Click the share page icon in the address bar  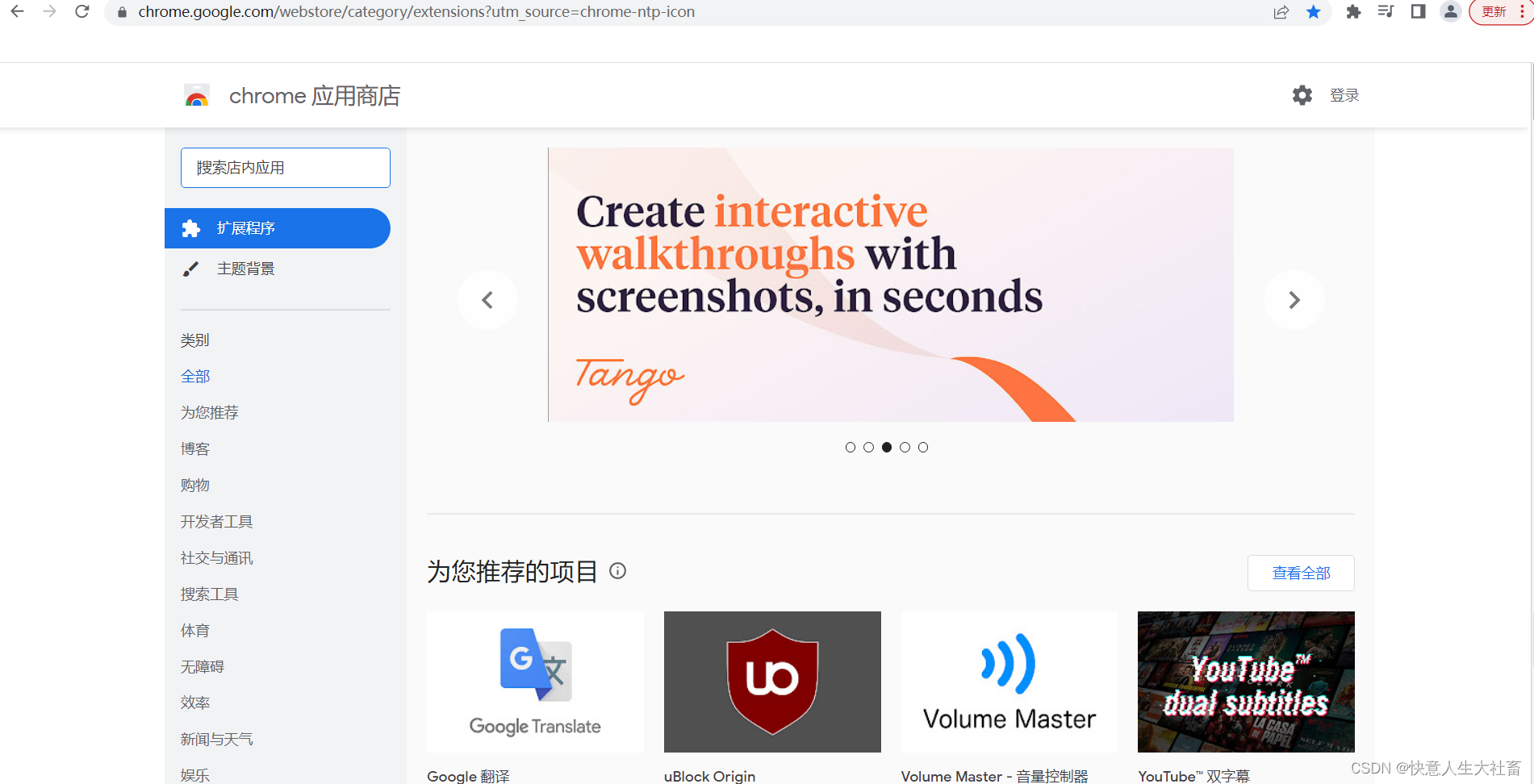1281,12
